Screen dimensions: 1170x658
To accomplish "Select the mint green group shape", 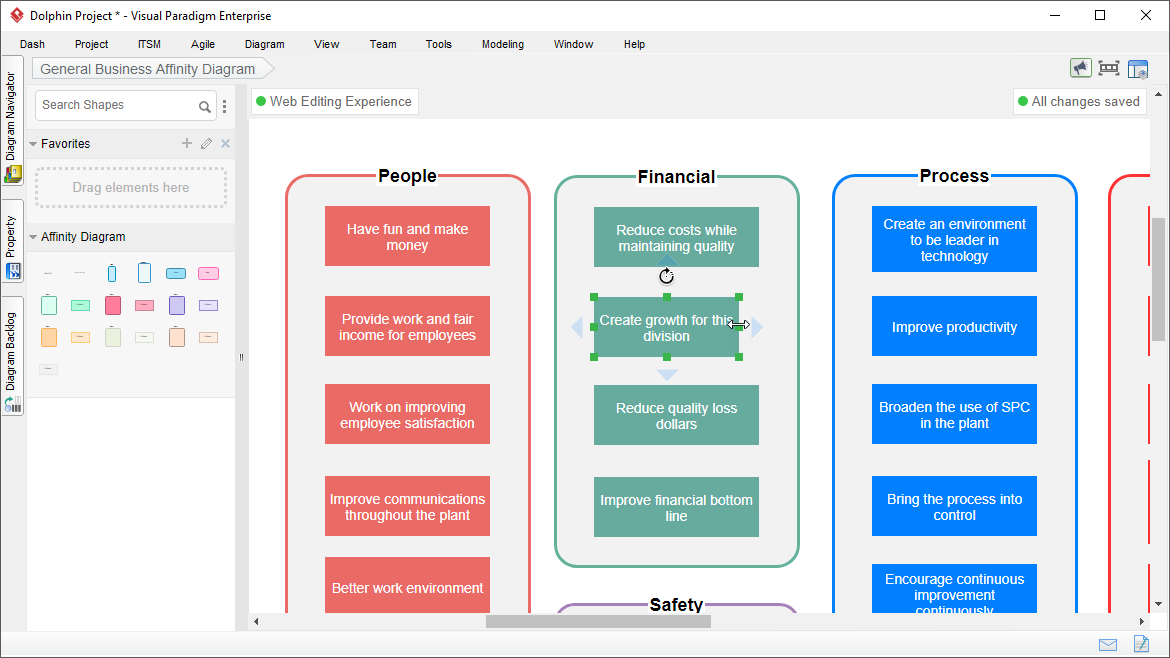I will (x=49, y=304).
